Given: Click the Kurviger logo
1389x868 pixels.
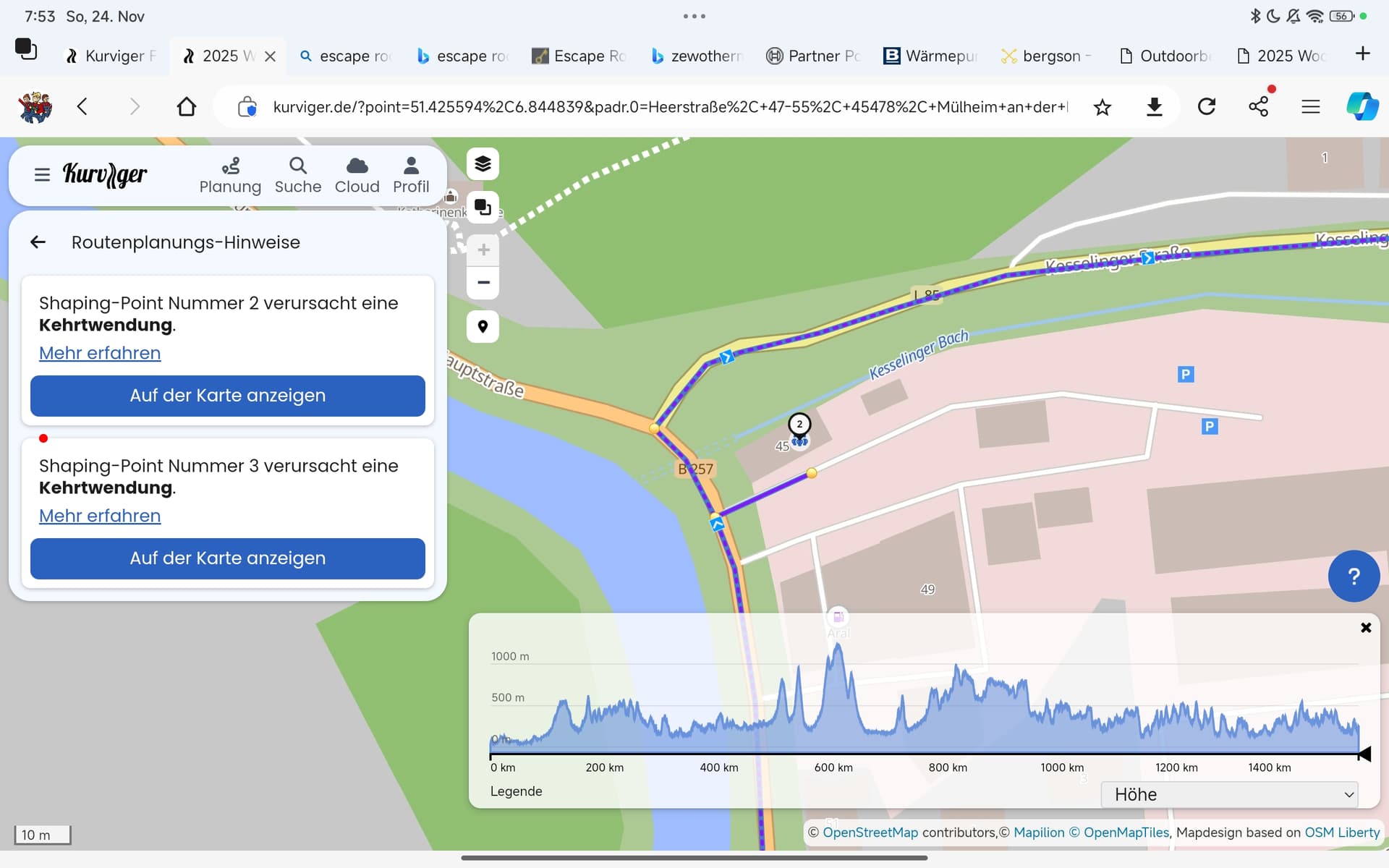Looking at the screenshot, I should 105,174.
